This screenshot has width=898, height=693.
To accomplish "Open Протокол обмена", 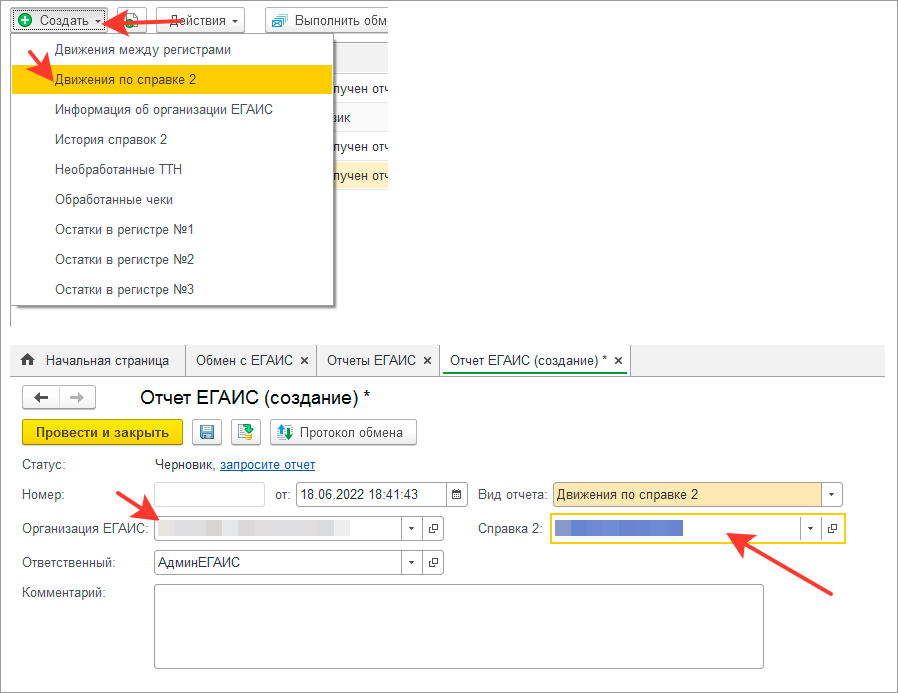I will coord(343,432).
